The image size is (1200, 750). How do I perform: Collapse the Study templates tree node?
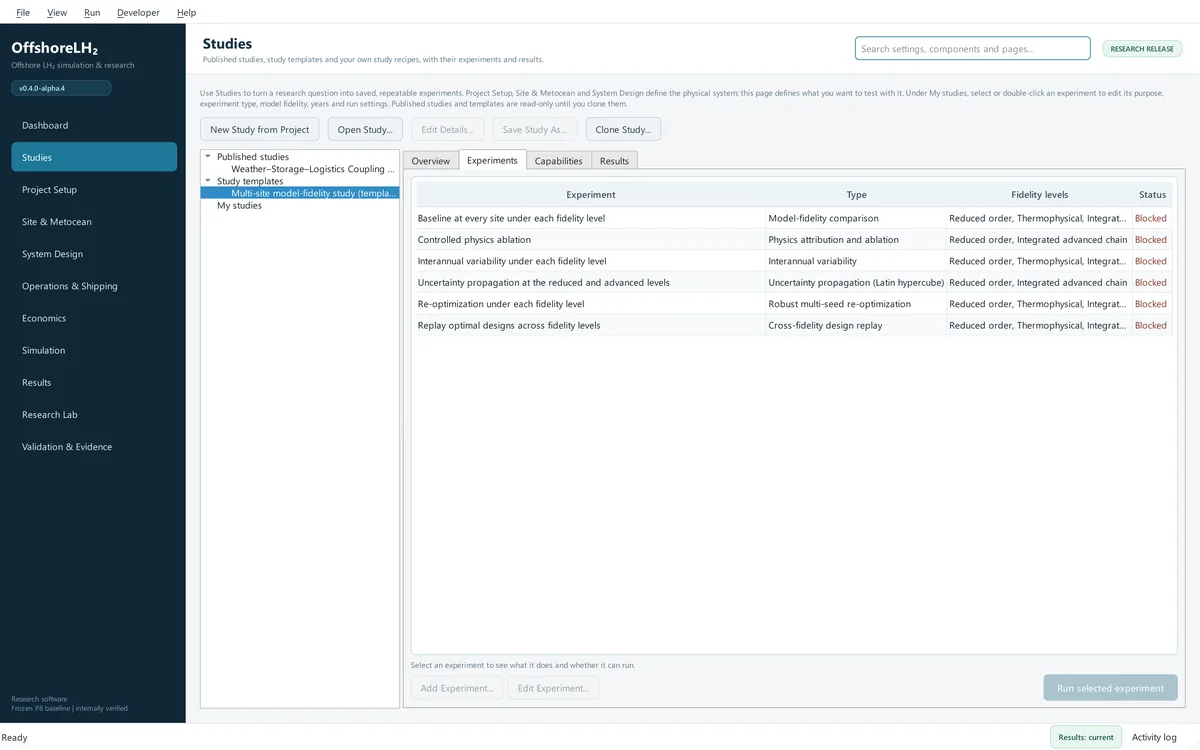coord(208,181)
